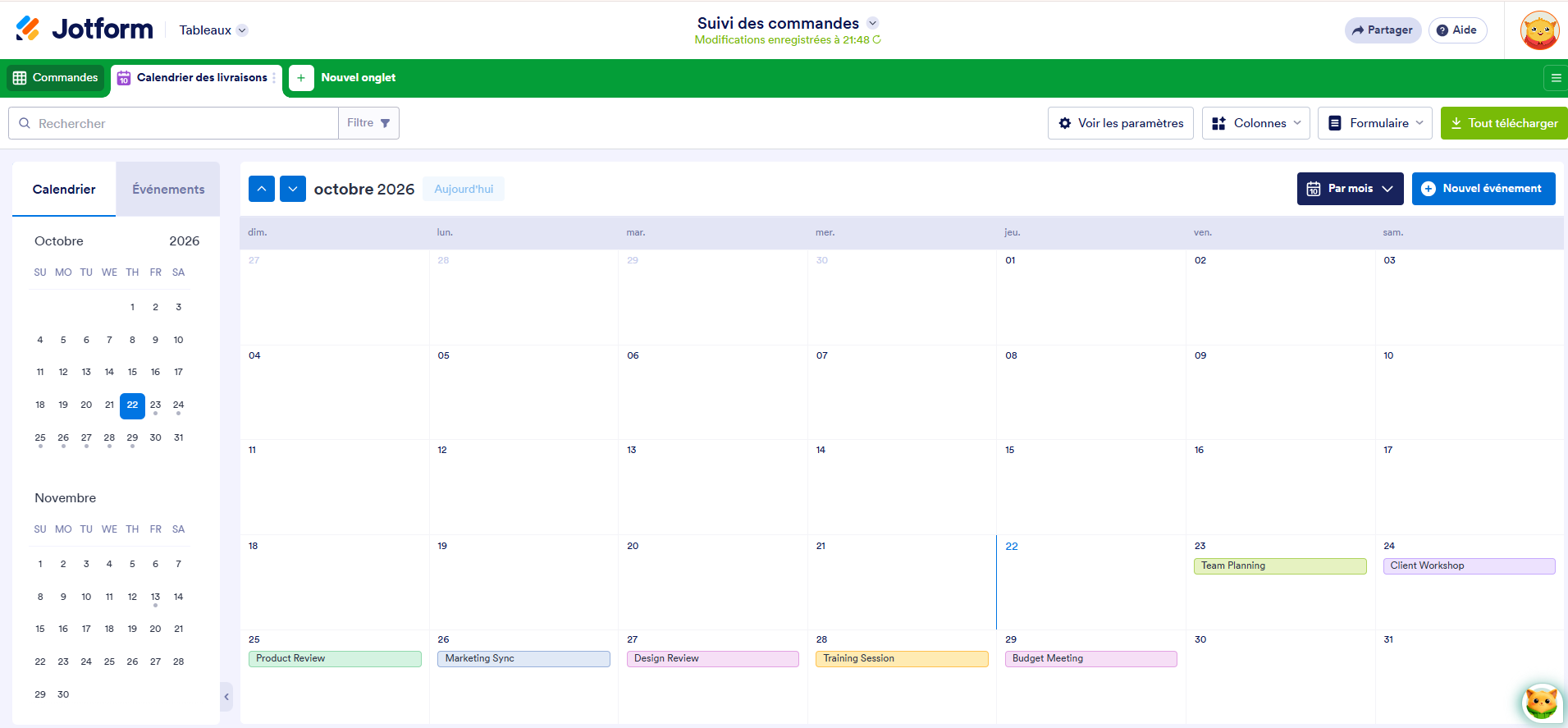Image resolution: width=1568 pixels, height=728 pixels.
Task: Click the Rechercher search field
Action: click(173, 123)
